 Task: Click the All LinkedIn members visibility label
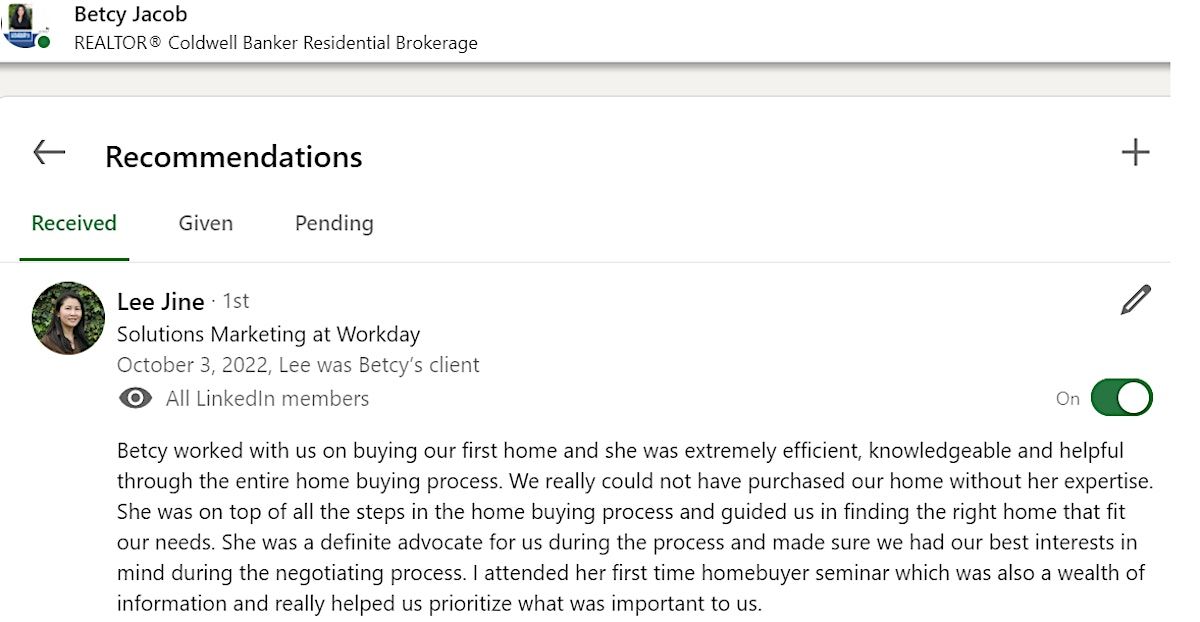[267, 399]
